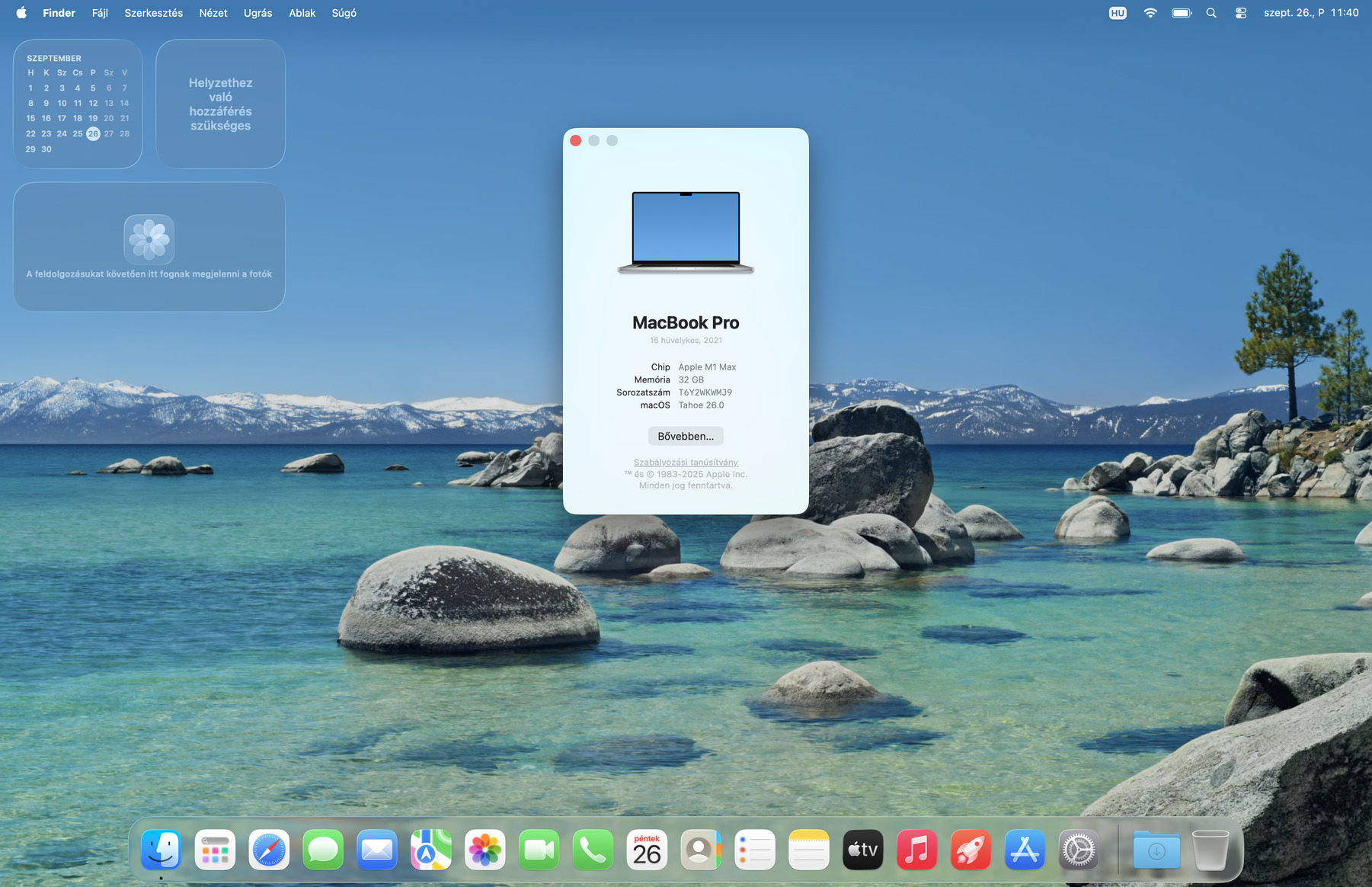Image resolution: width=1372 pixels, height=887 pixels.
Task: Open the Apple menu
Action: tap(21, 13)
